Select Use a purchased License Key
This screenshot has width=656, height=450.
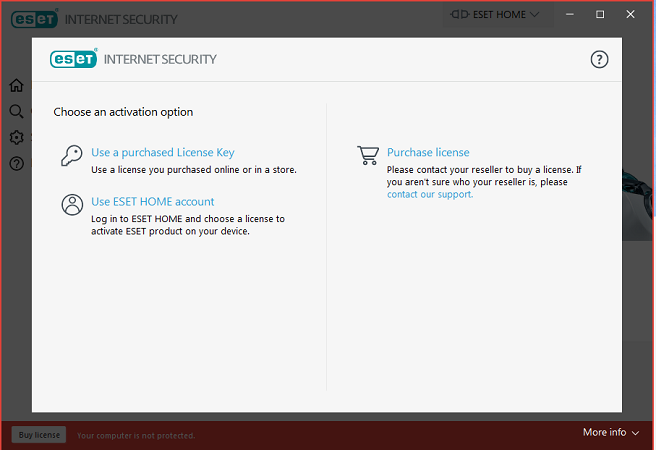click(x=163, y=153)
